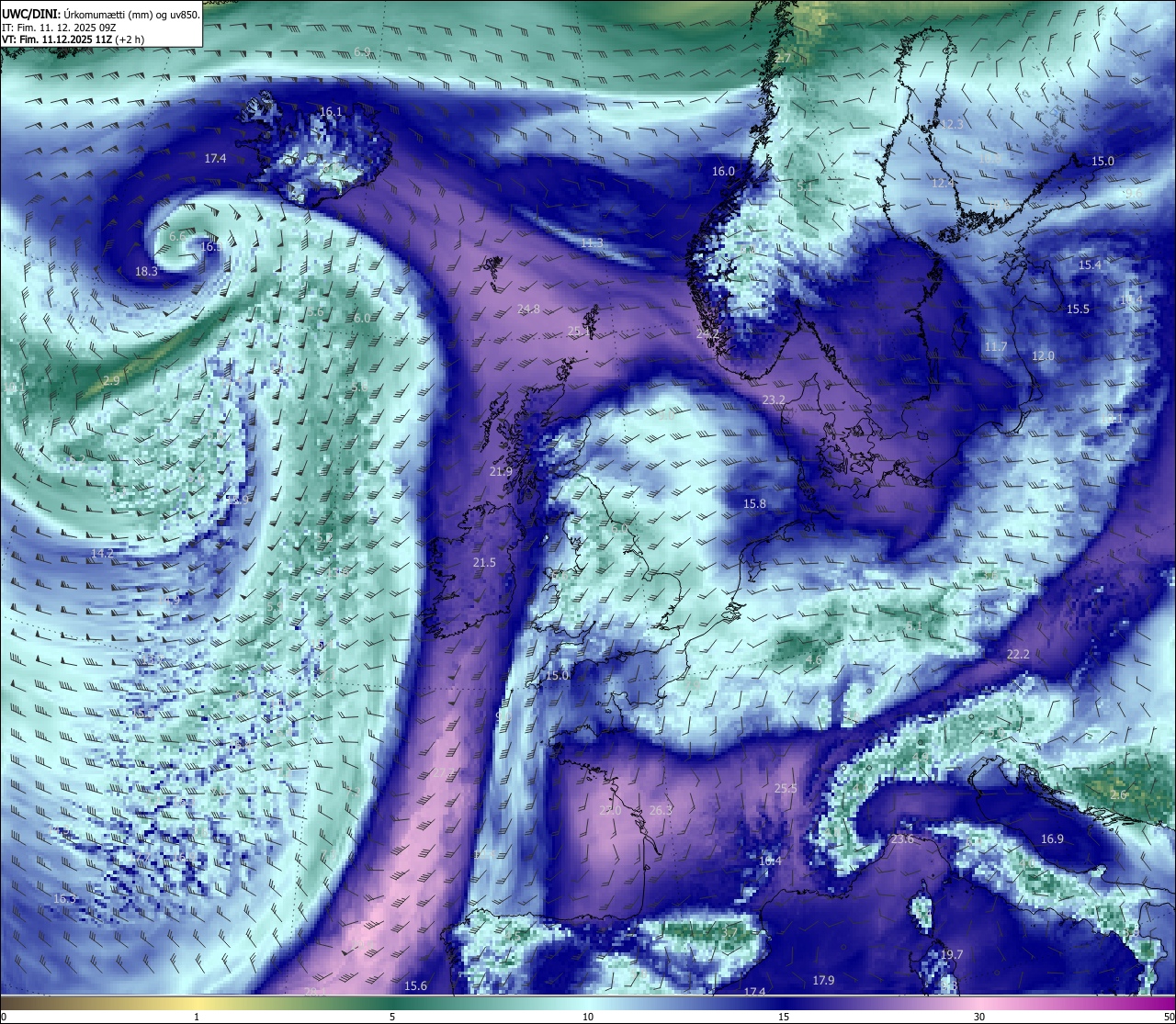Click the 10 tick on the color scale
Screen dimensions: 1176x1024
click(588, 1017)
